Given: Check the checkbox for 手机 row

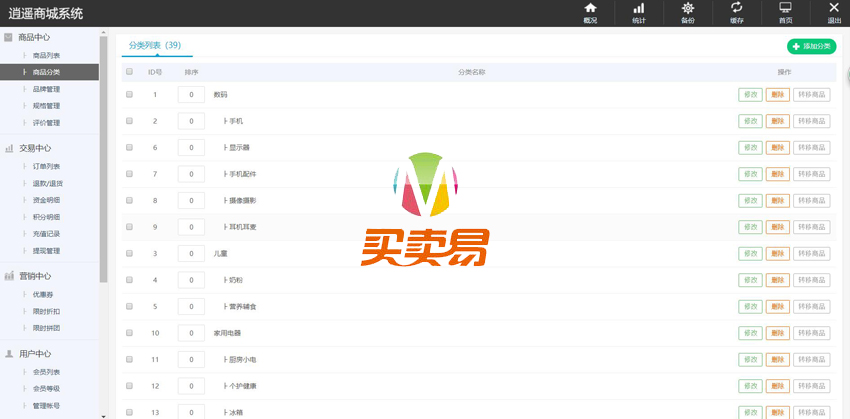Looking at the screenshot, I should click(129, 121).
